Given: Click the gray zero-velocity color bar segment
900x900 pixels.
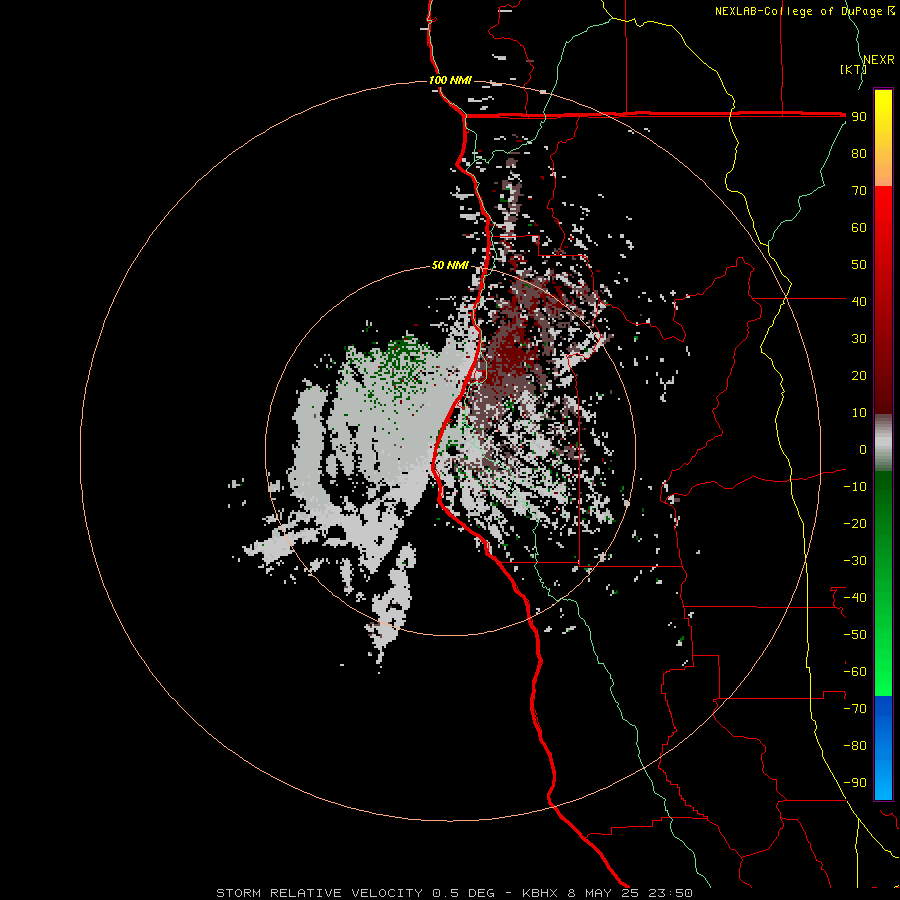Looking at the screenshot, I should click(x=883, y=443).
